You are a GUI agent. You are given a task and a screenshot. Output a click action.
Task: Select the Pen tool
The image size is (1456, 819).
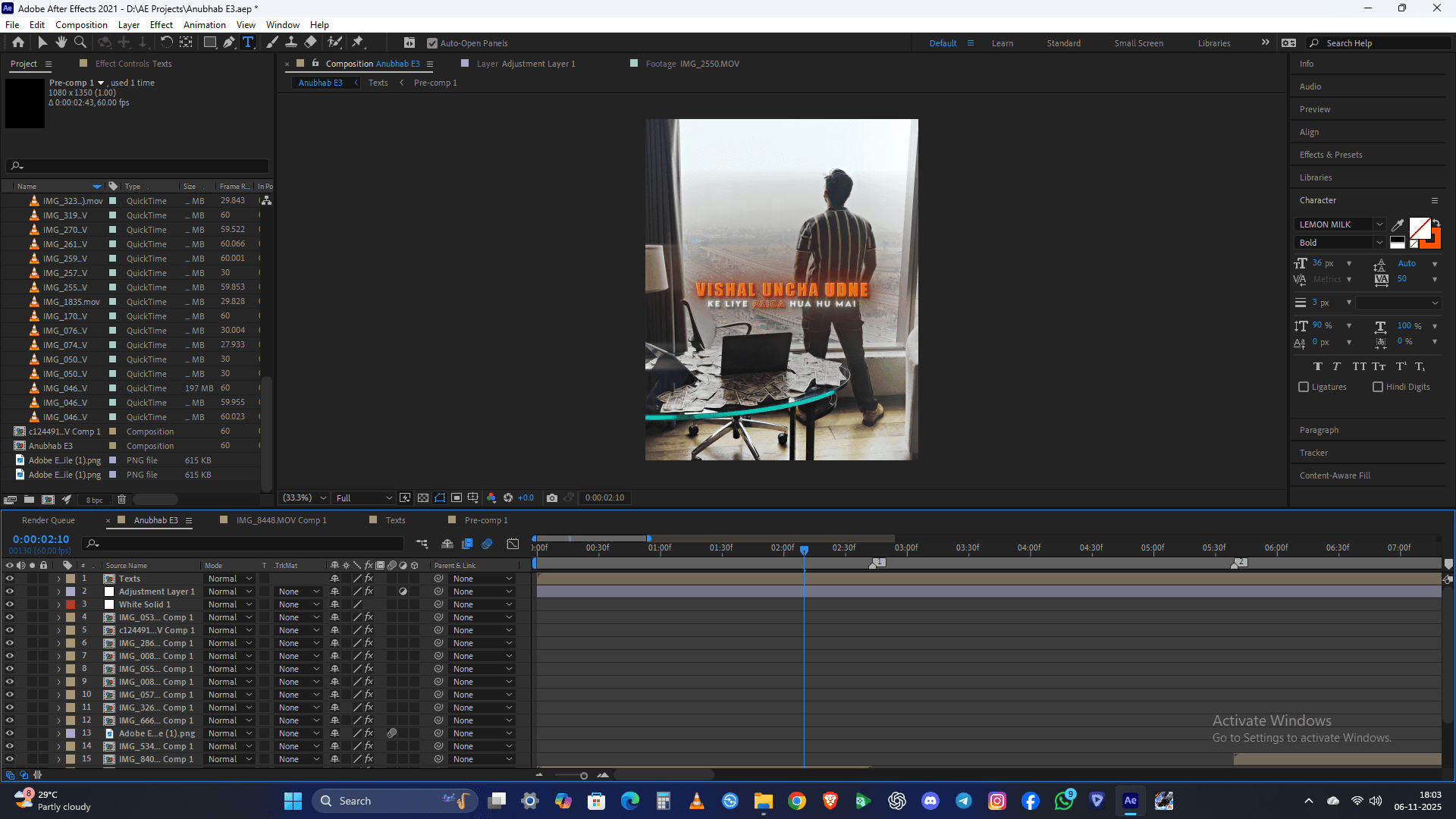[229, 42]
